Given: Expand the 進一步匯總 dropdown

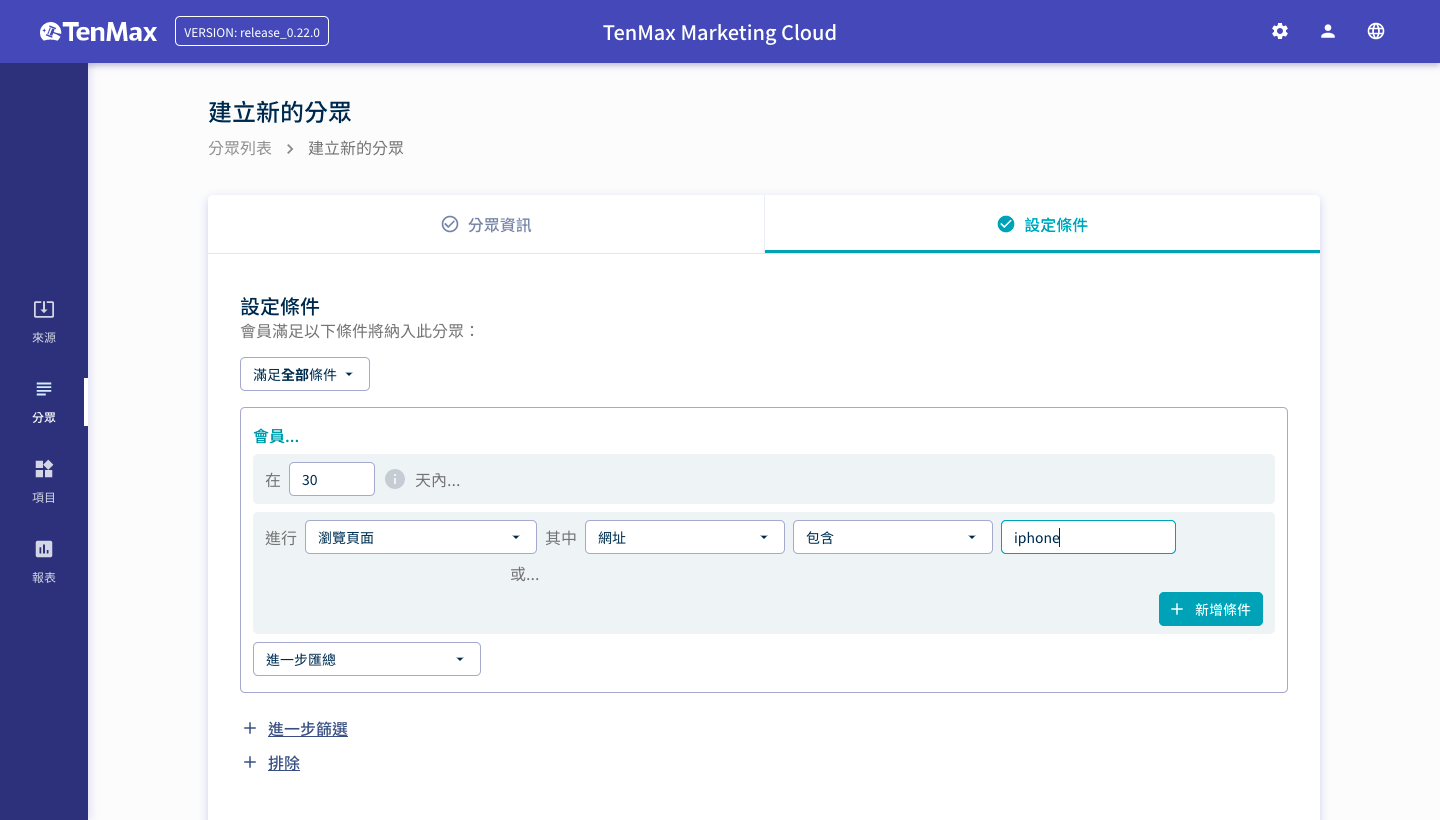Looking at the screenshot, I should point(366,659).
